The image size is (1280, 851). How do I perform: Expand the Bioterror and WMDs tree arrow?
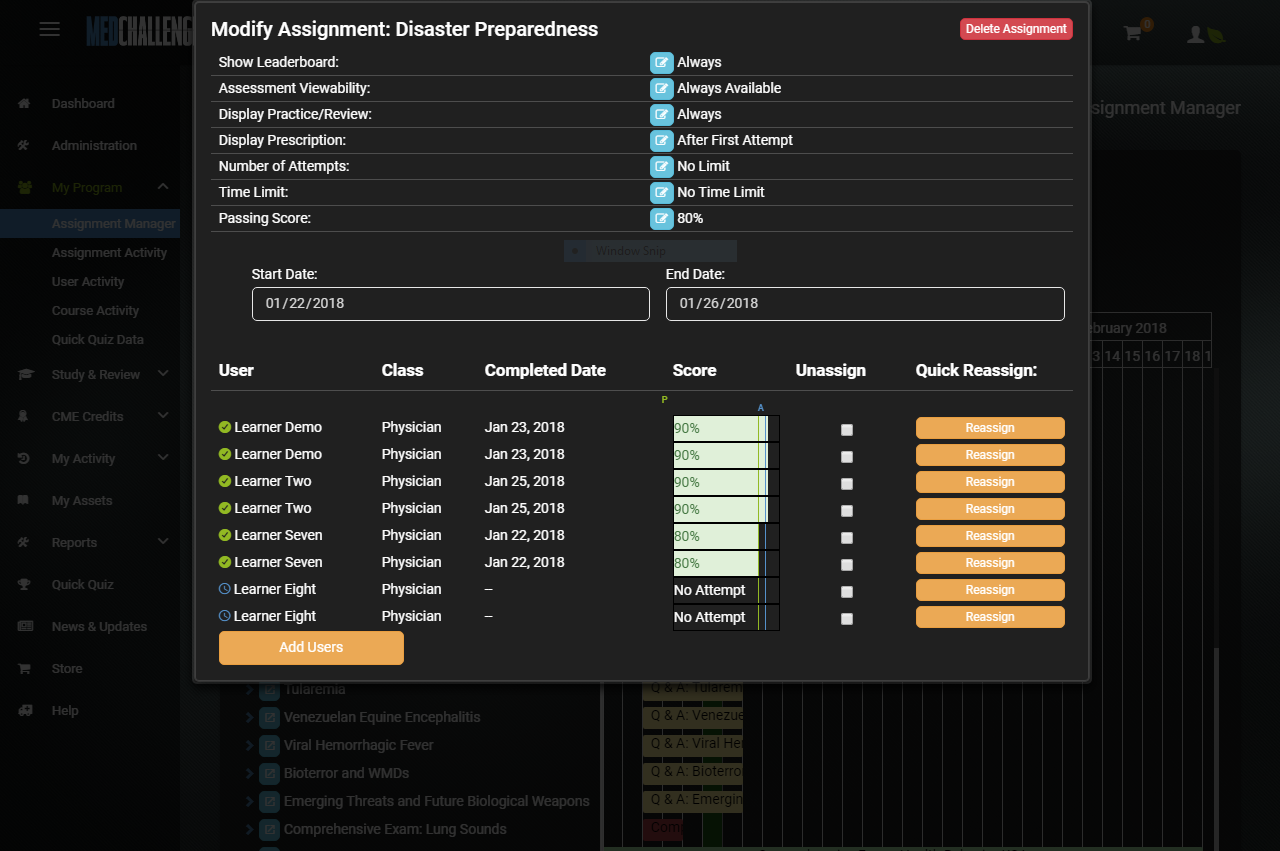(249, 773)
